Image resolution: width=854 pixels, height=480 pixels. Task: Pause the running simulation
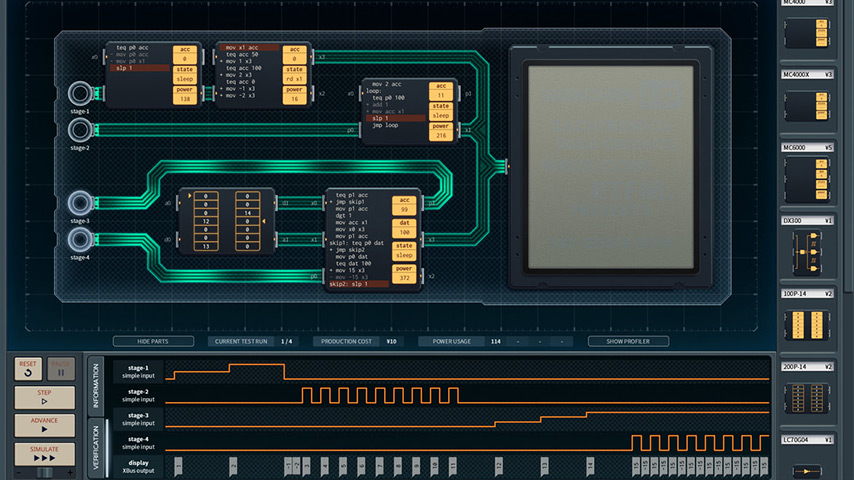tap(60, 368)
